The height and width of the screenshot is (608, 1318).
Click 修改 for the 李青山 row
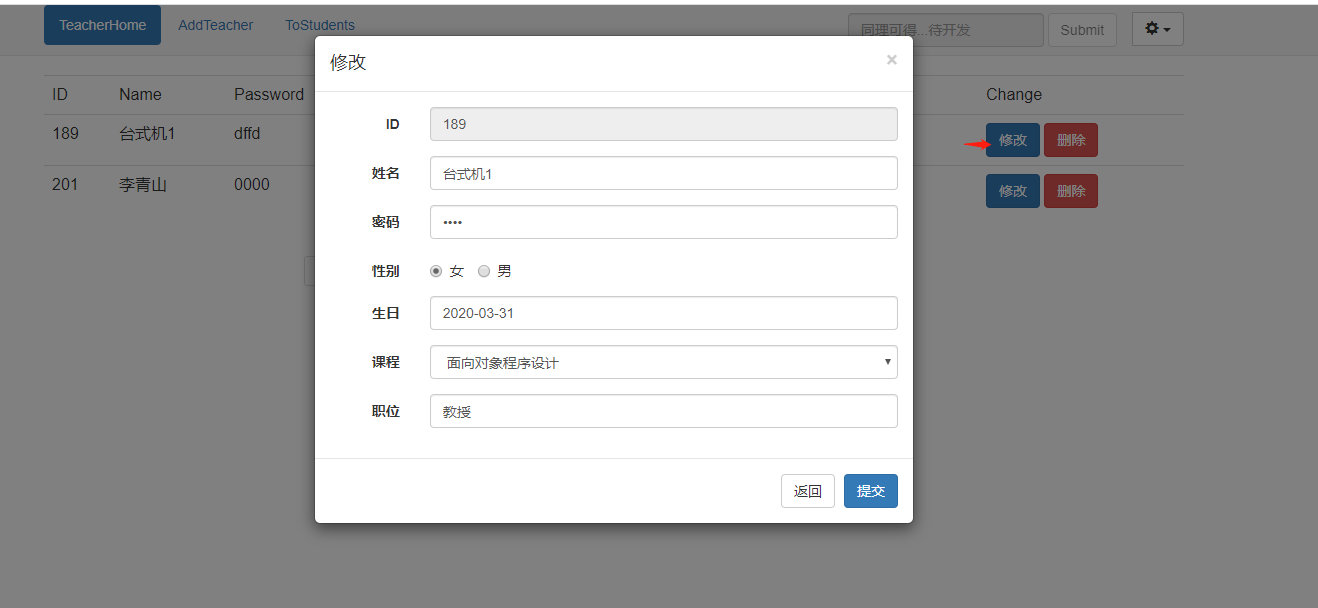tap(1013, 191)
